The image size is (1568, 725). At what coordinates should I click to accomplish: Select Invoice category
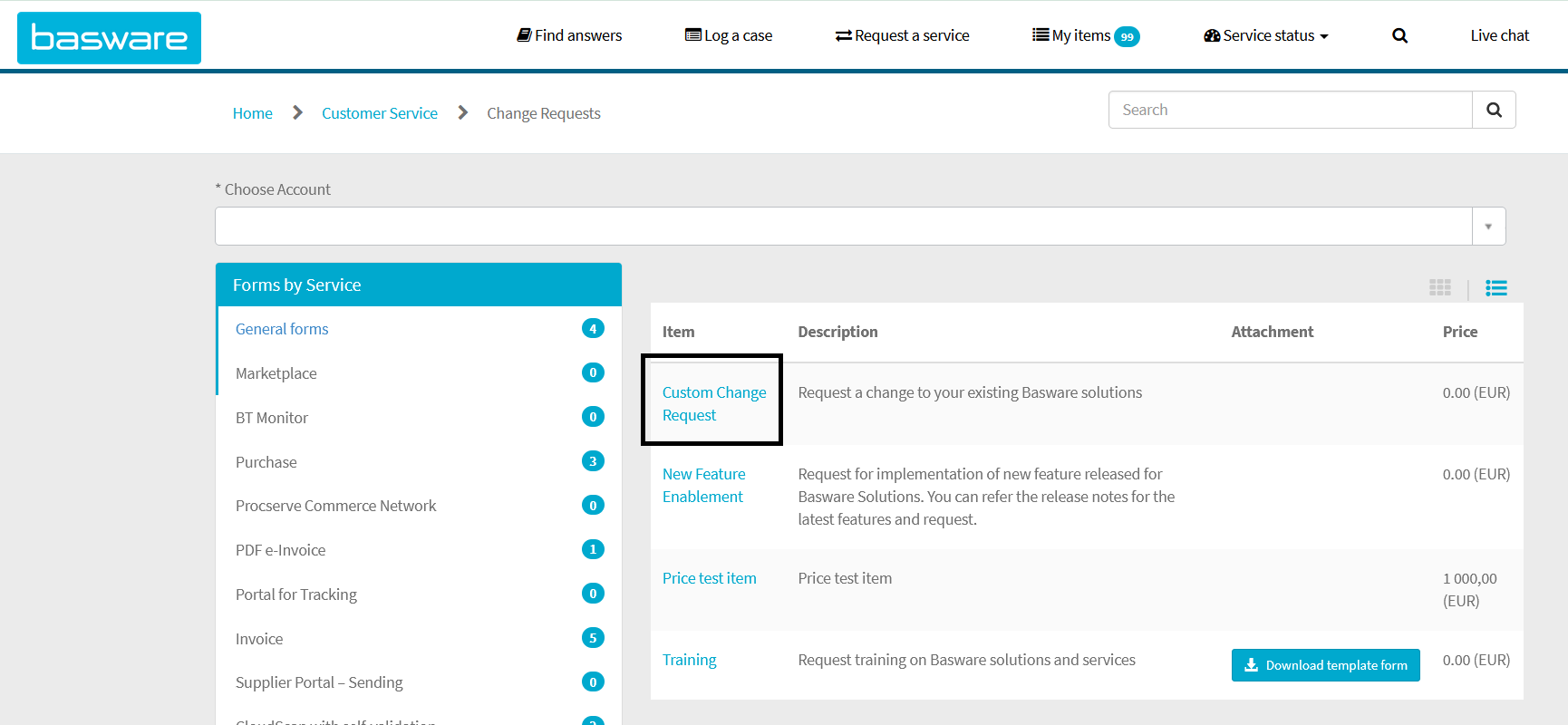coord(259,639)
